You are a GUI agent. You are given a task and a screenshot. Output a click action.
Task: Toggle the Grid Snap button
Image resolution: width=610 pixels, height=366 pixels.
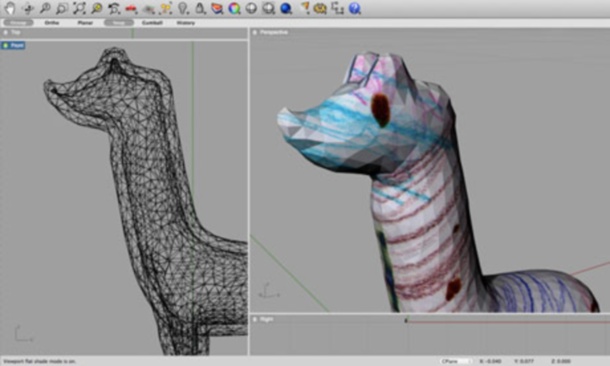(18, 23)
